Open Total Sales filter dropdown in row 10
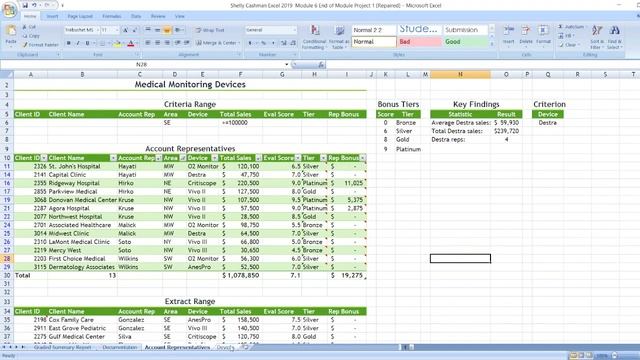Screen dimensions: 640x360 click(x=258, y=158)
